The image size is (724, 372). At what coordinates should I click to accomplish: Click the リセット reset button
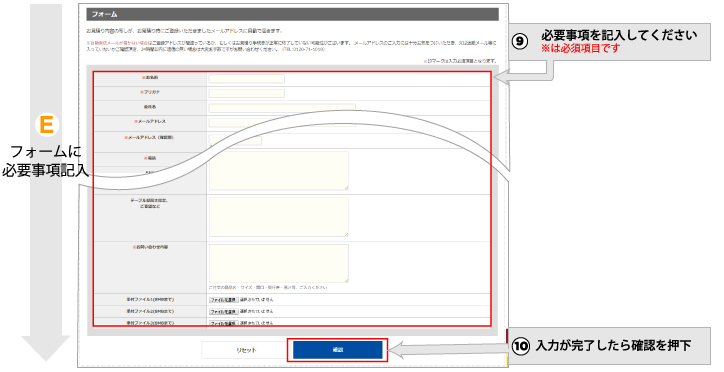click(246, 350)
